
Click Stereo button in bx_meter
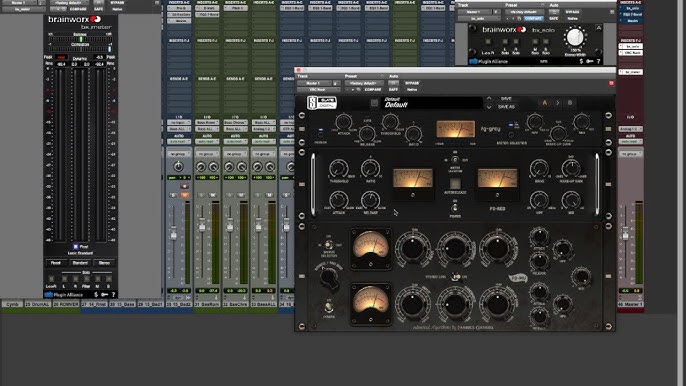coord(104,263)
